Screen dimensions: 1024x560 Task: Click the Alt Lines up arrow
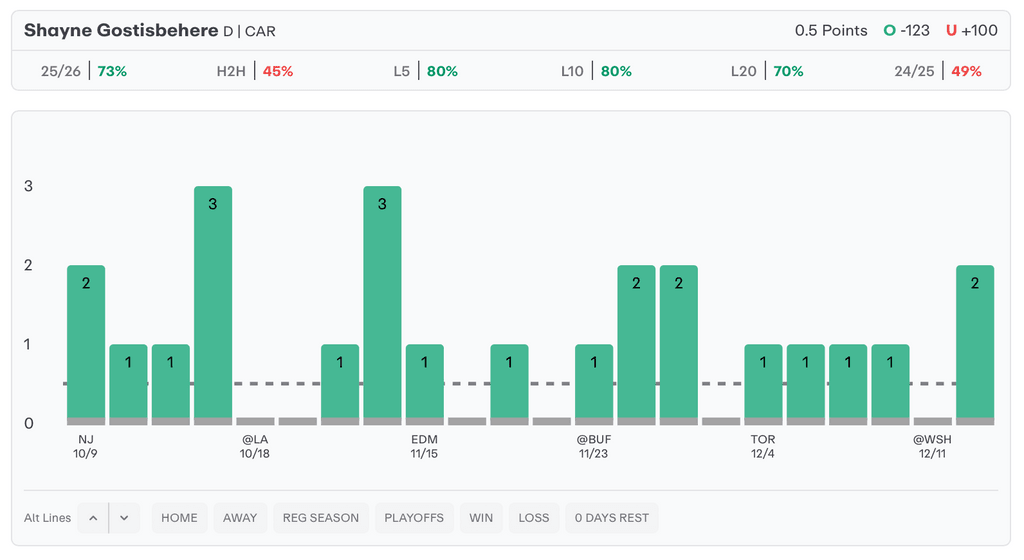(93, 518)
